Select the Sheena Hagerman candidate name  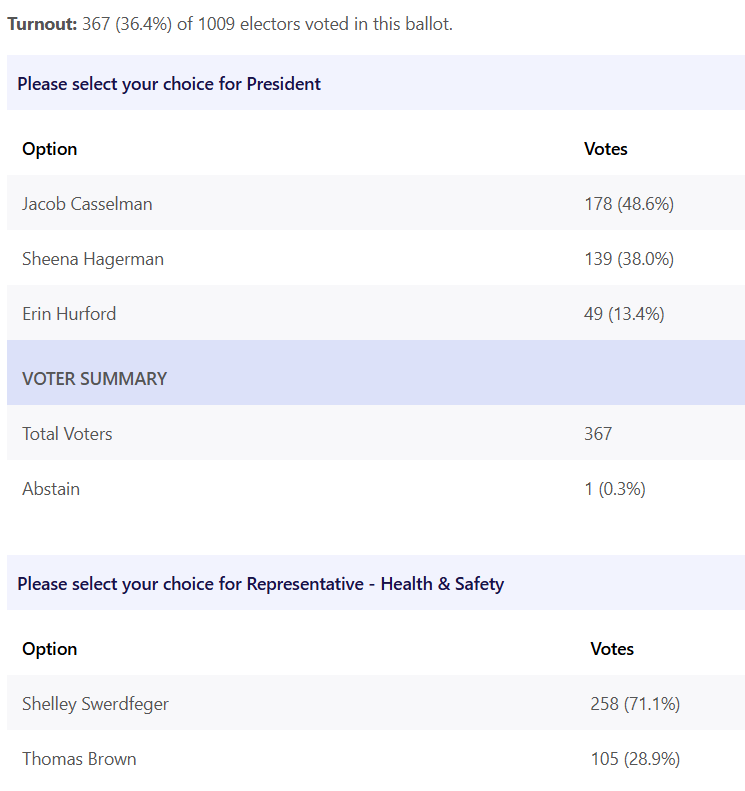(93, 259)
